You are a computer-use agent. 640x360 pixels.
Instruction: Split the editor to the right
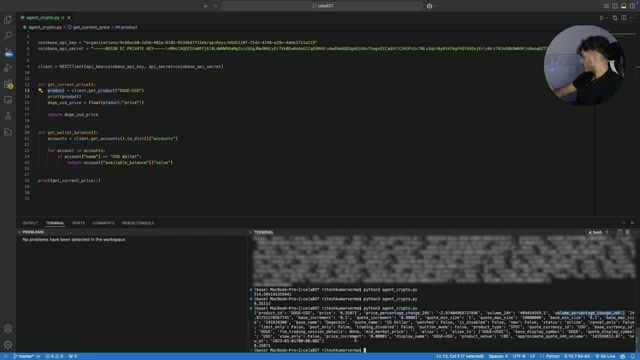pyautogui.click(x=624, y=18)
